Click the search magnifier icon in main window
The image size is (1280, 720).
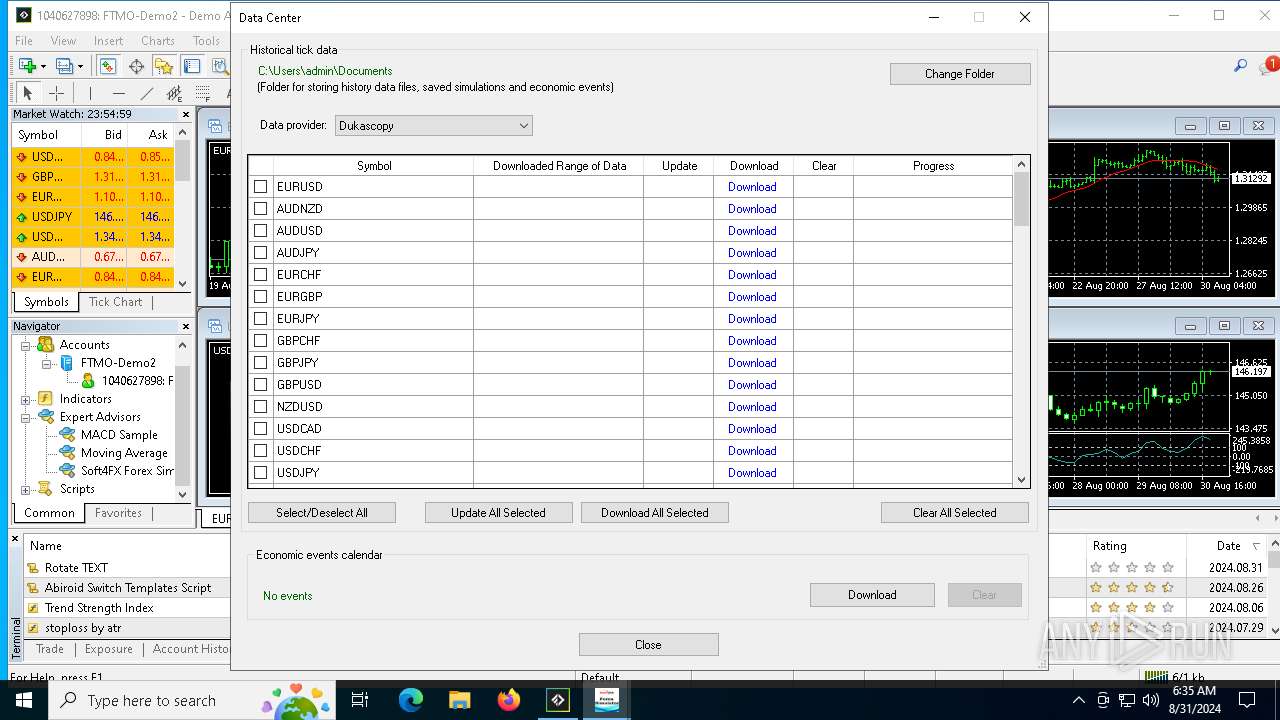(x=1240, y=66)
